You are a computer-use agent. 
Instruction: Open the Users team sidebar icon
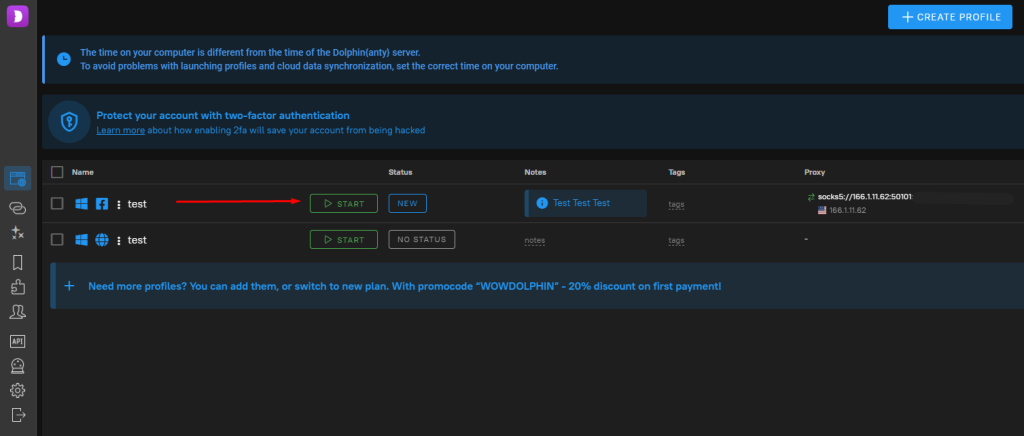tap(18, 312)
